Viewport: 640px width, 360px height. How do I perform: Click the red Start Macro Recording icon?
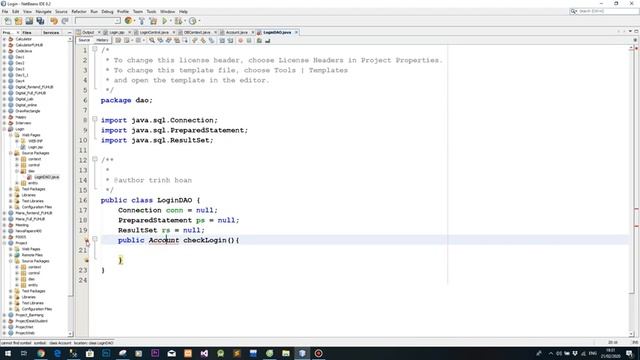click(240, 40)
